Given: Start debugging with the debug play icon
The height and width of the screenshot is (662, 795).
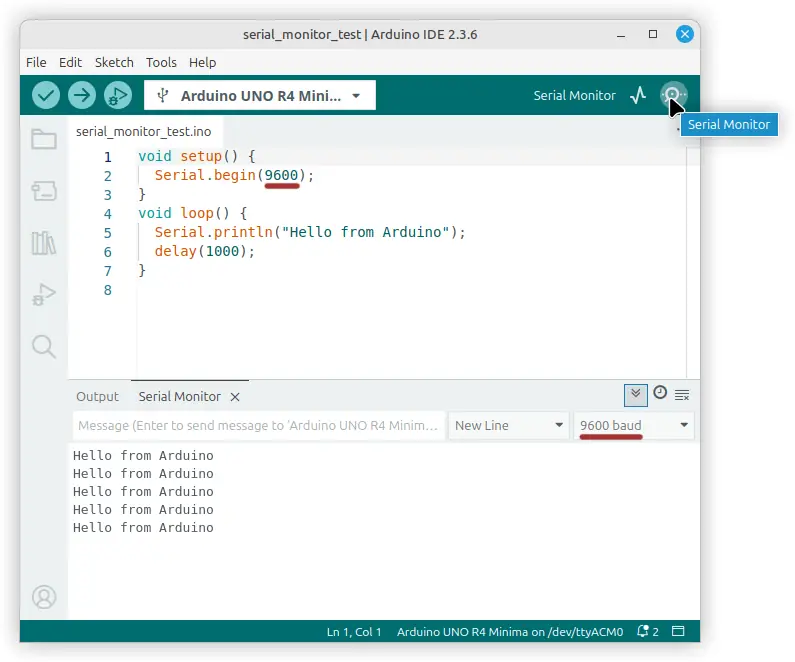Looking at the screenshot, I should tap(118, 95).
